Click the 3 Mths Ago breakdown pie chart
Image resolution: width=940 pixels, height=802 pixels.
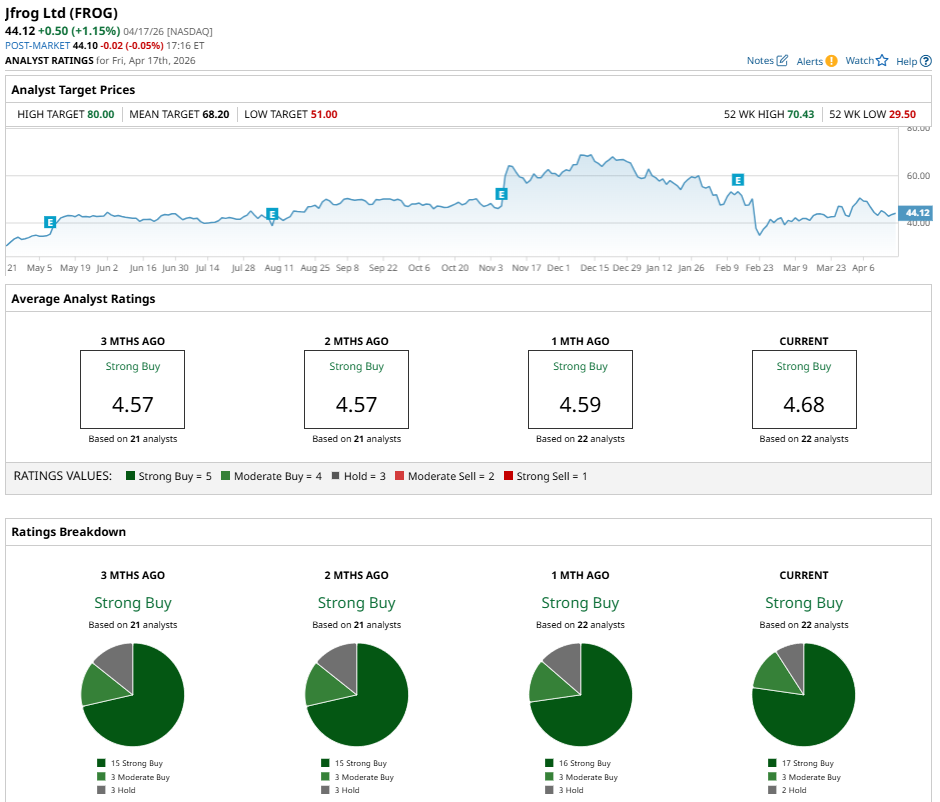pyautogui.click(x=133, y=694)
